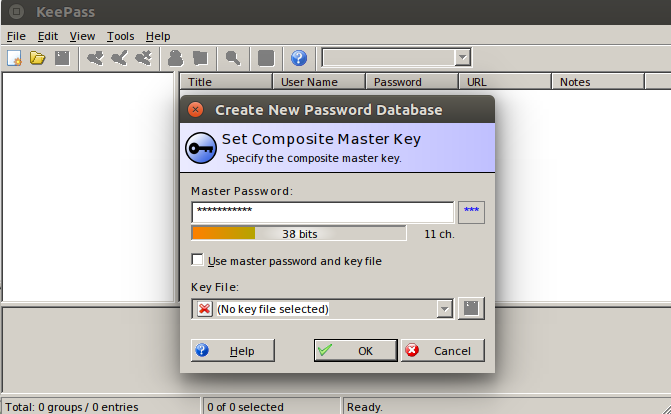The height and width of the screenshot is (414, 671).
Task: Click the URL column header
Action: coord(505,82)
